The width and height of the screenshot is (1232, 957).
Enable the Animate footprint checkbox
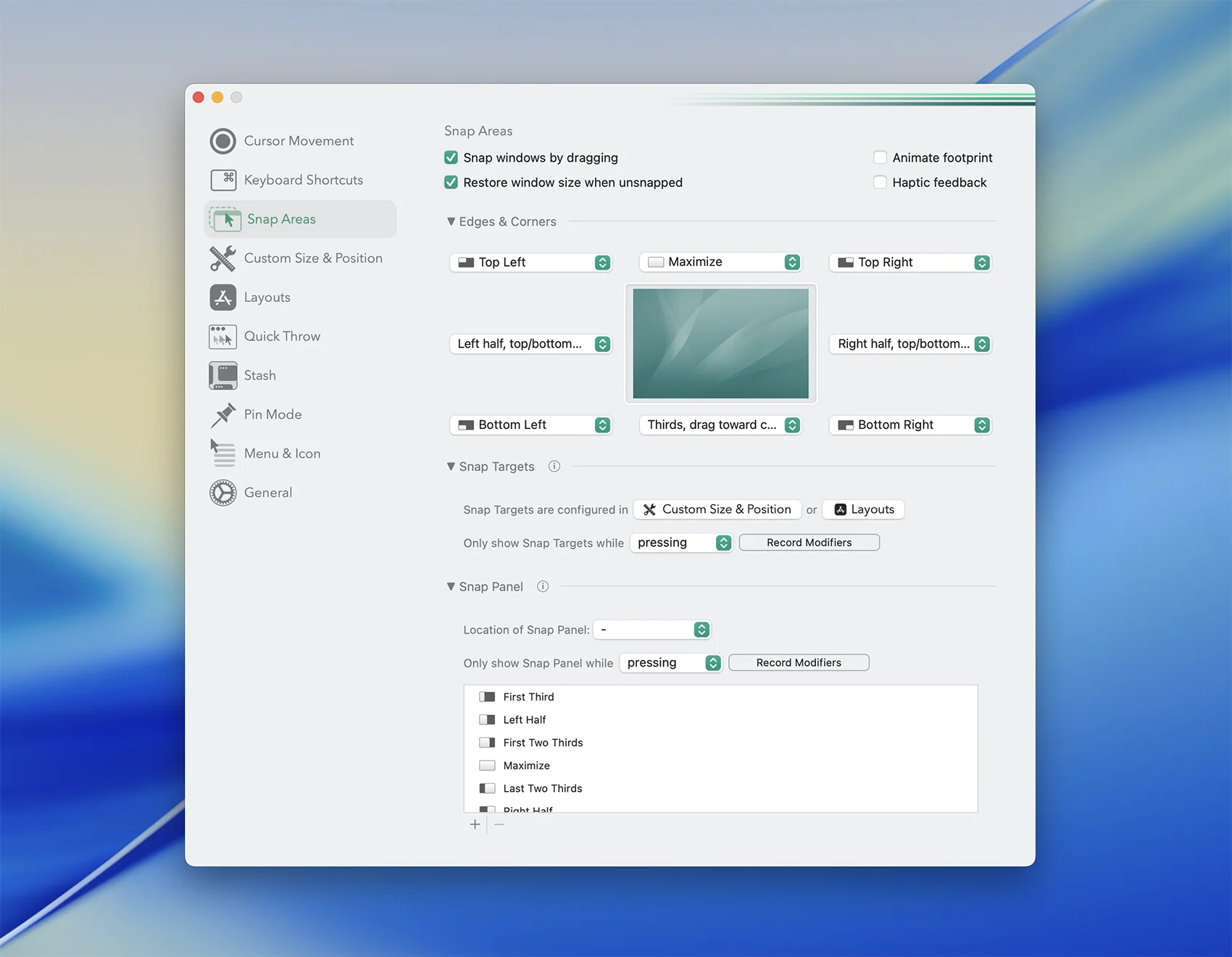pos(880,158)
